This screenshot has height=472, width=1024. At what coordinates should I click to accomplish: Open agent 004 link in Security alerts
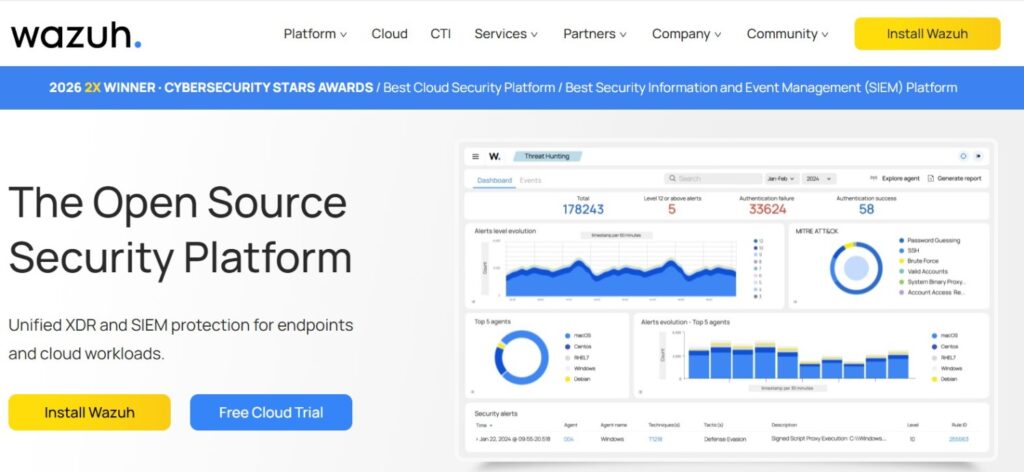click(568, 439)
